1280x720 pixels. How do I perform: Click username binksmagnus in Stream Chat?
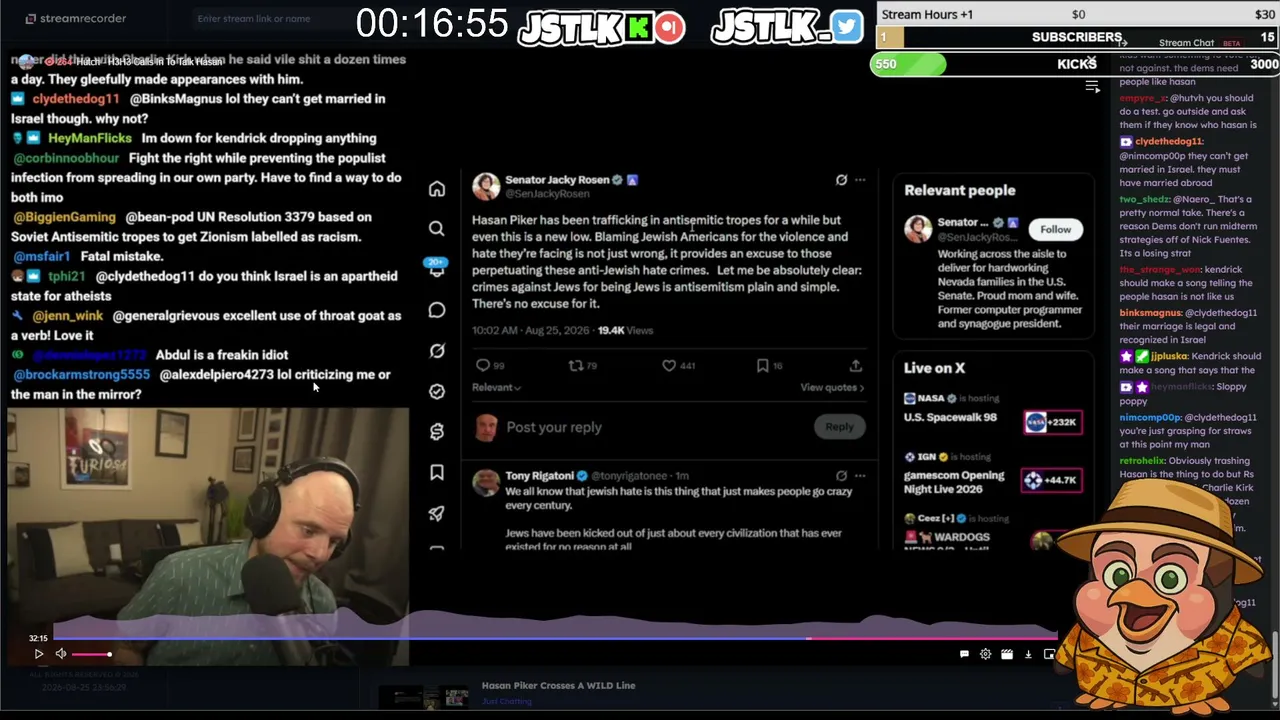(1151, 313)
